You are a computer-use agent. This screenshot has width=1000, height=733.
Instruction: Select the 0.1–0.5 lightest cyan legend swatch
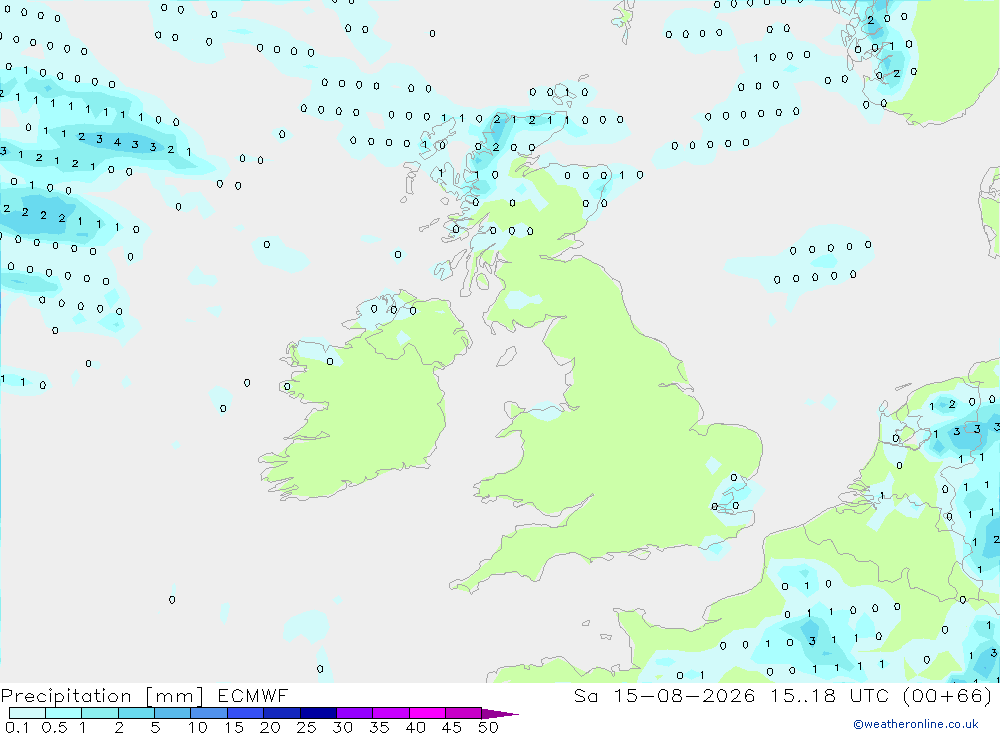pos(27,713)
